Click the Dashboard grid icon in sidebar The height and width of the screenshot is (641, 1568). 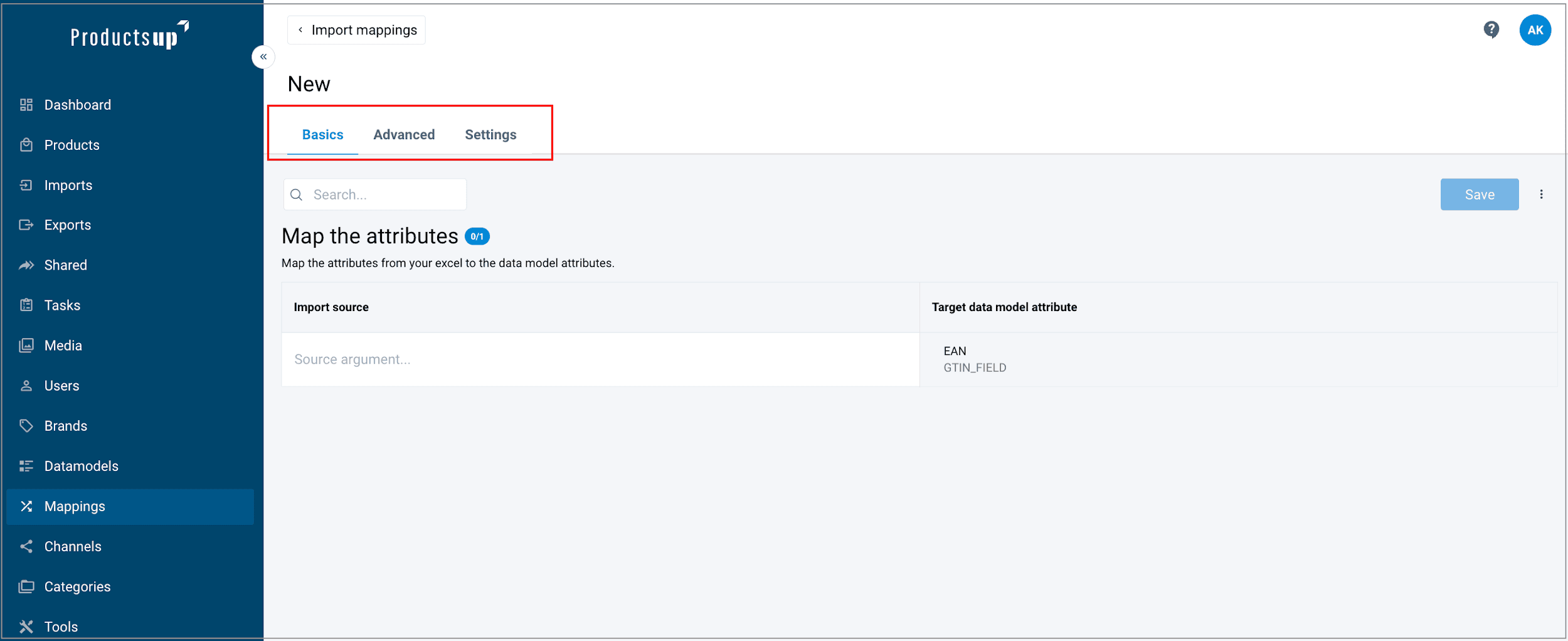pos(26,105)
